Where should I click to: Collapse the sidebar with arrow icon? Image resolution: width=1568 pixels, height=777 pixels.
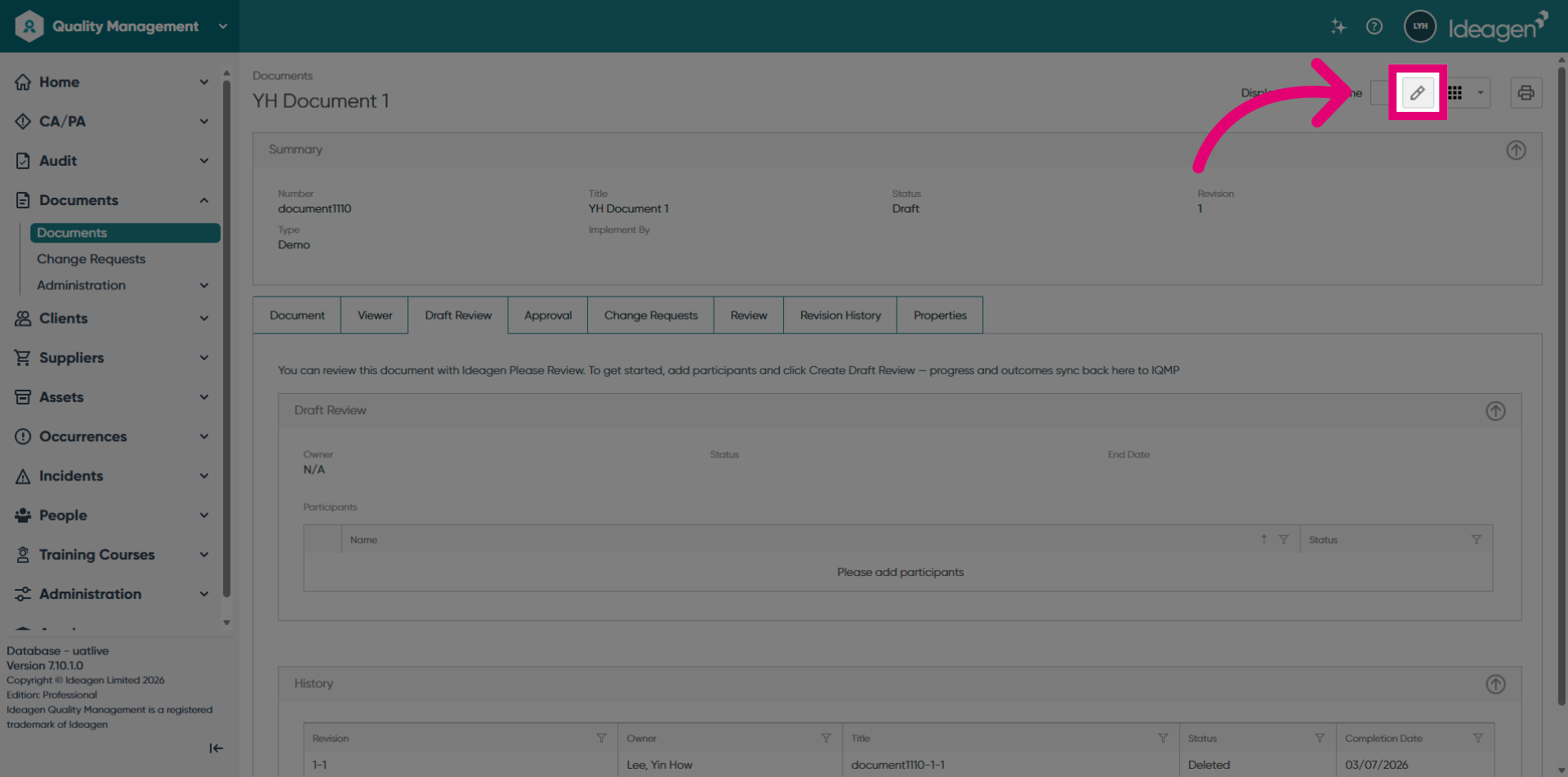point(216,748)
